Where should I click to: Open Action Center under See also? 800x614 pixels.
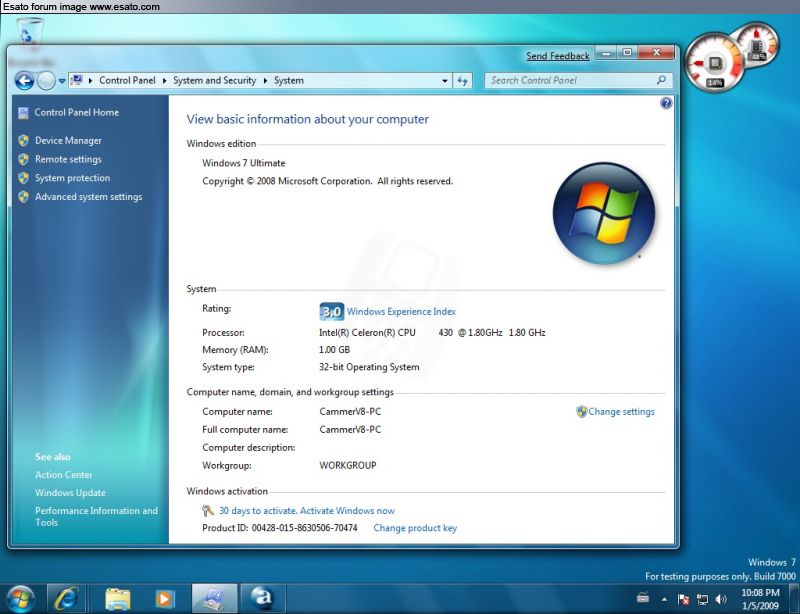click(x=64, y=475)
